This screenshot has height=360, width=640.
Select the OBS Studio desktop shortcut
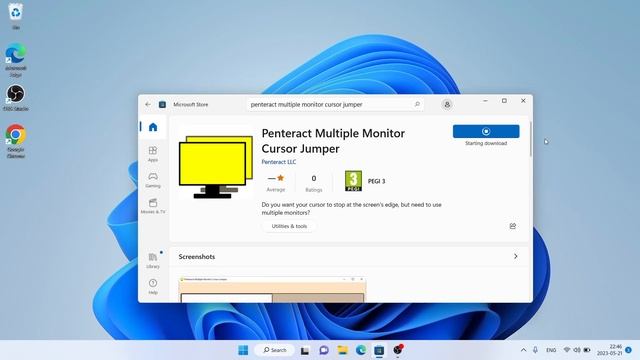(16, 98)
